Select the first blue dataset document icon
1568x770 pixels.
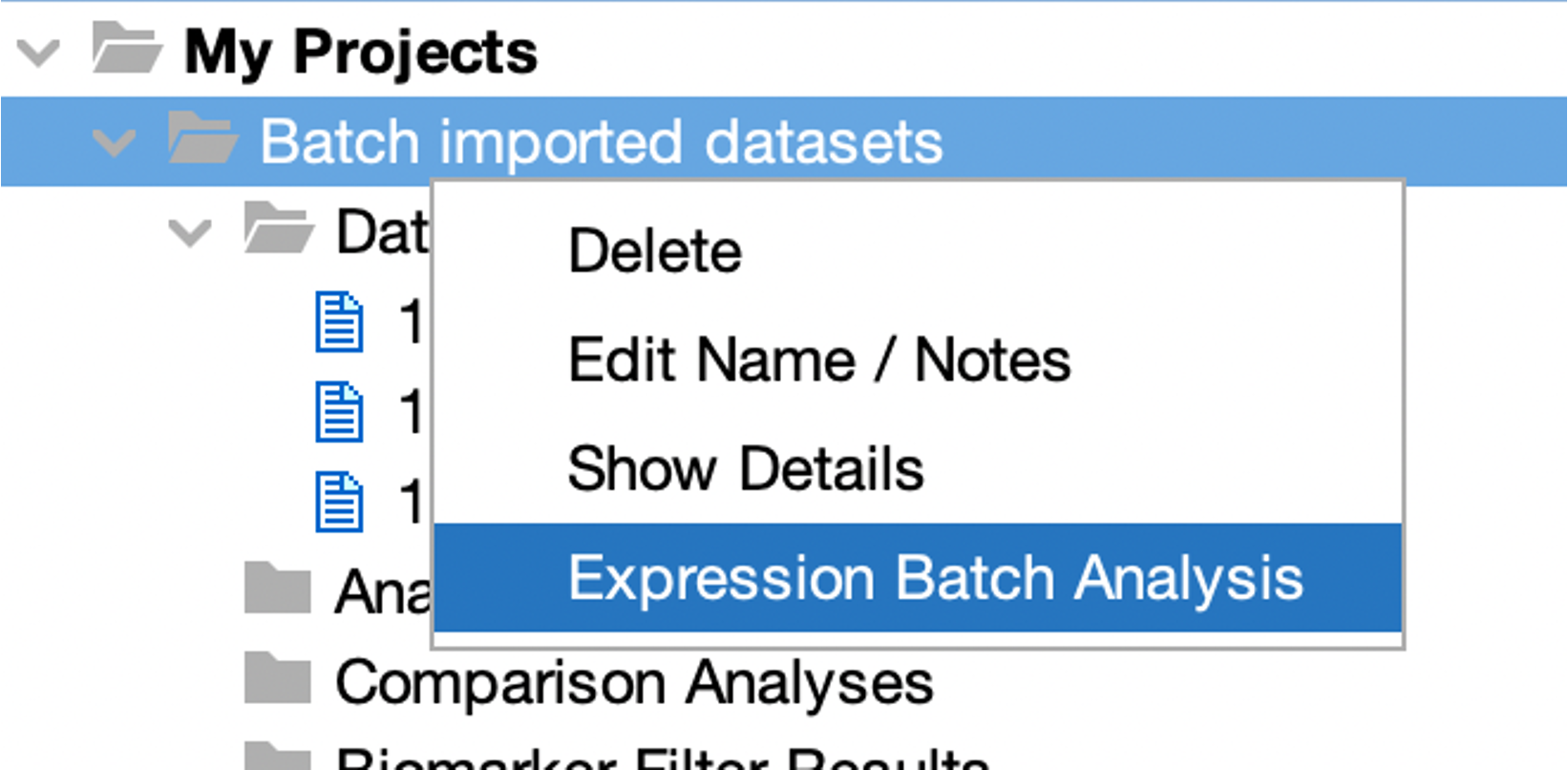tap(339, 322)
